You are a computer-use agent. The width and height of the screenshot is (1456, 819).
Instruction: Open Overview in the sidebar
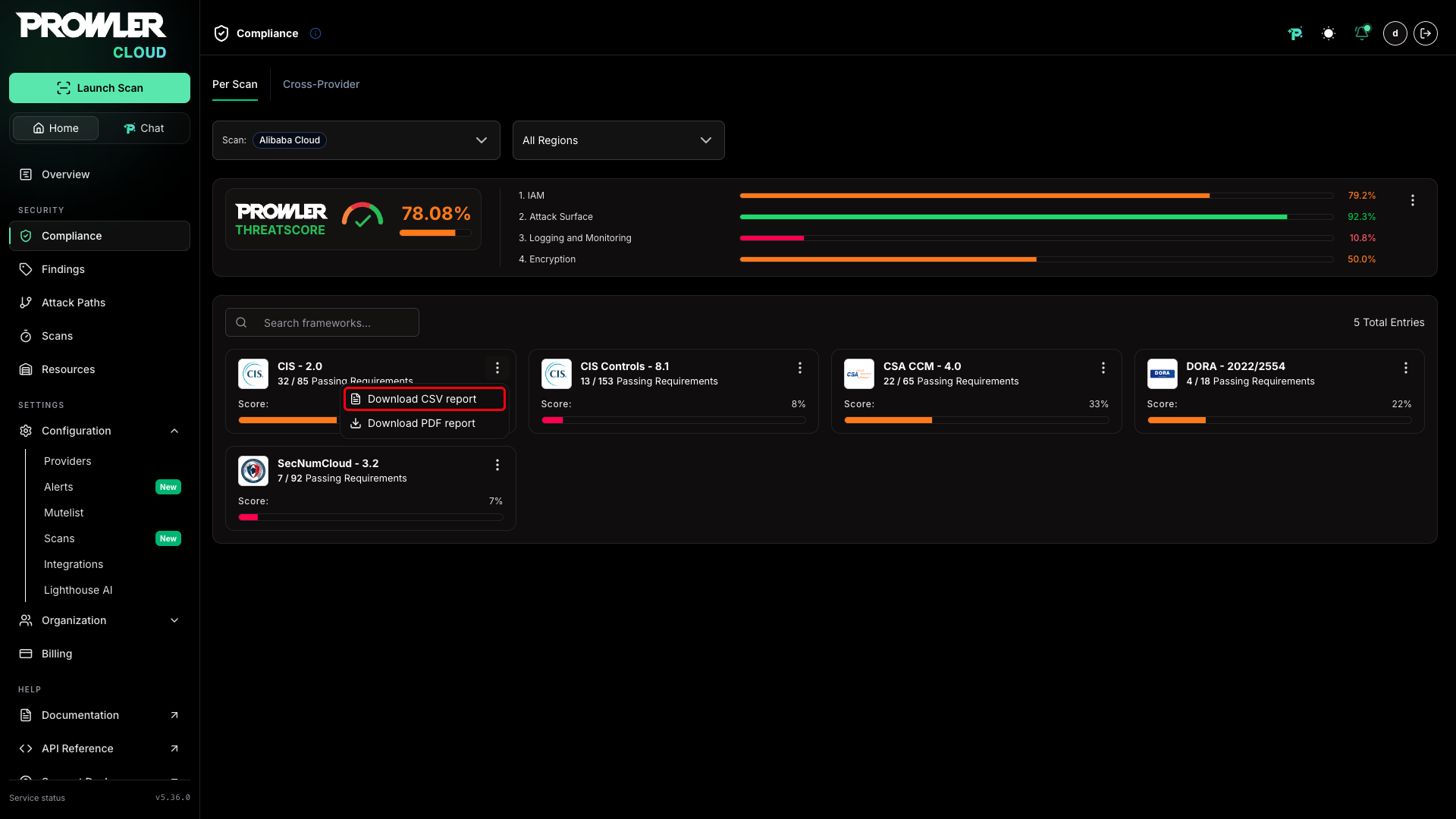click(99, 174)
